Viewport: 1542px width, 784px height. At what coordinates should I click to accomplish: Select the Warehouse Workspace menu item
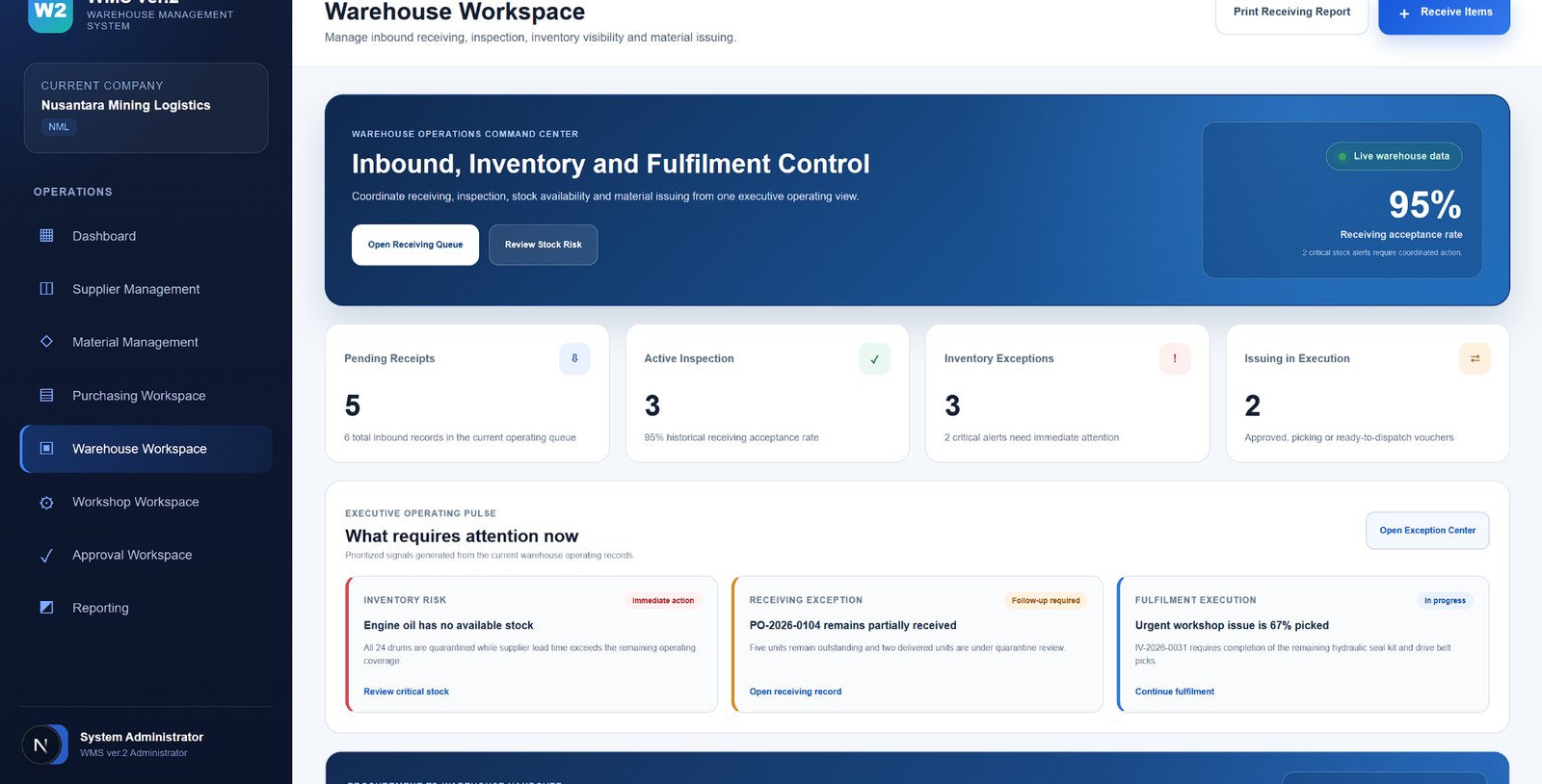(x=146, y=449)
